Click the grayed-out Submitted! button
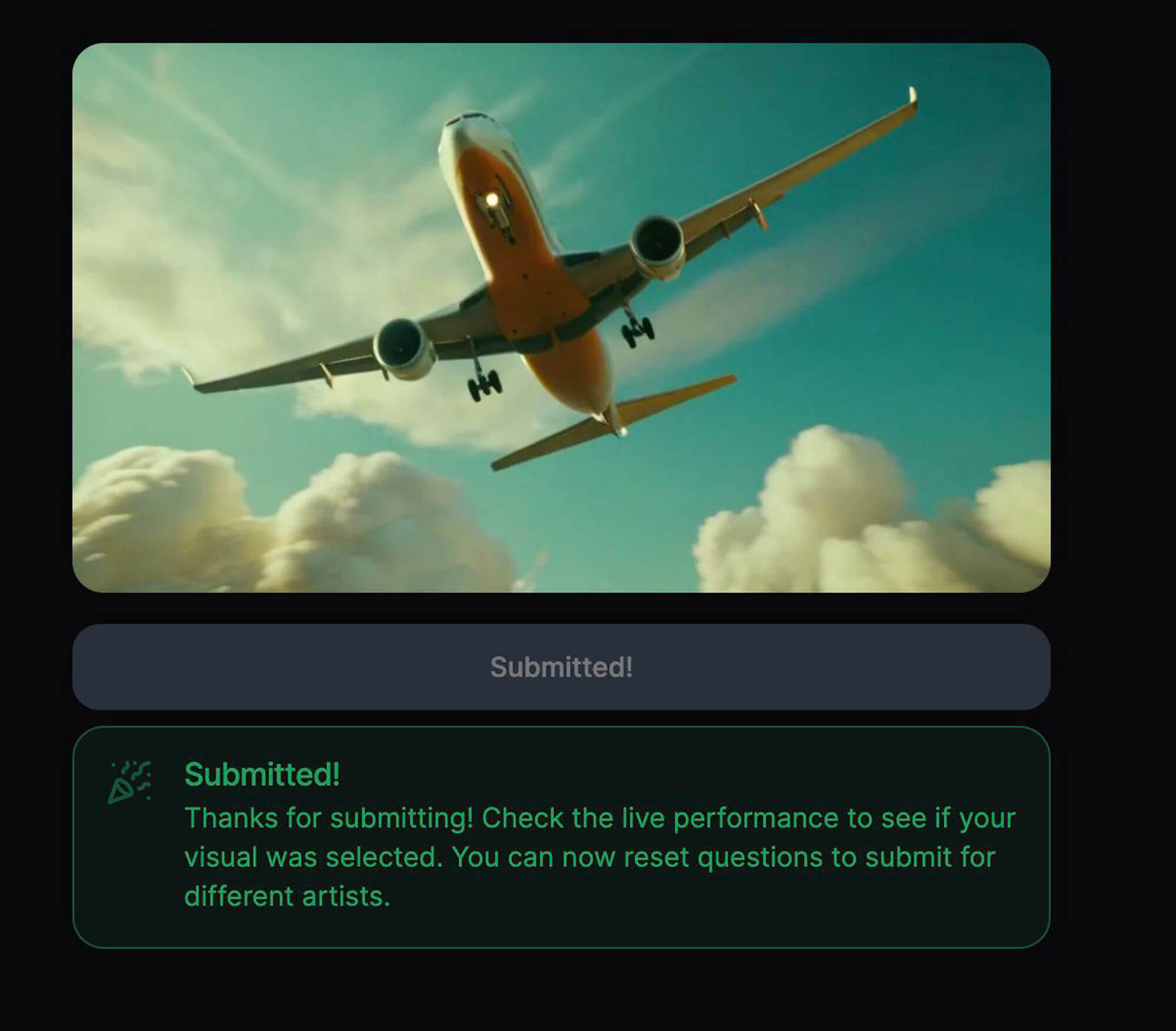Image resolution: width=1176 pixels, height=1031 pixels. tap(562, 667)
